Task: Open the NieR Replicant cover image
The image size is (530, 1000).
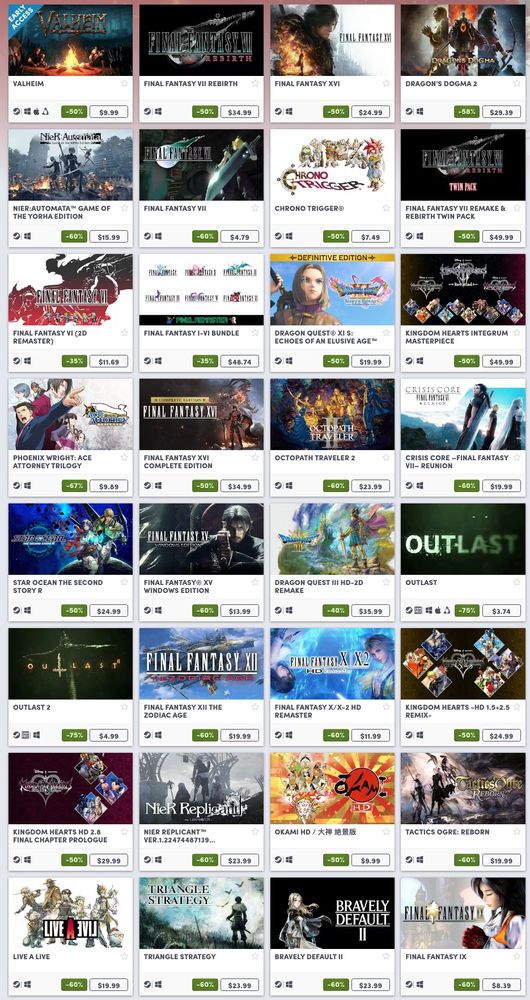Action: click(202, 788)
